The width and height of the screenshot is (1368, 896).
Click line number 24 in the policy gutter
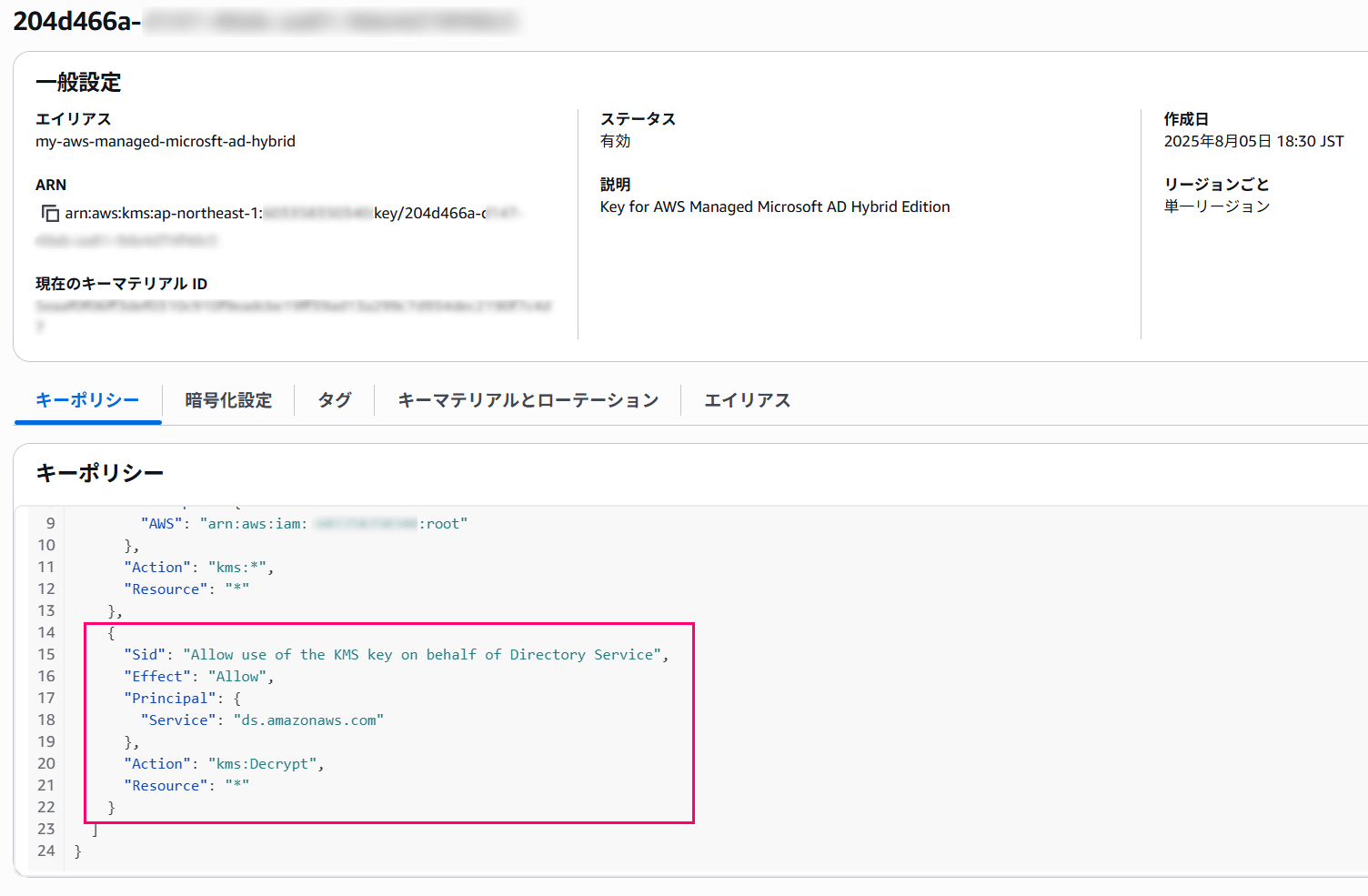(x=46, y=851)
